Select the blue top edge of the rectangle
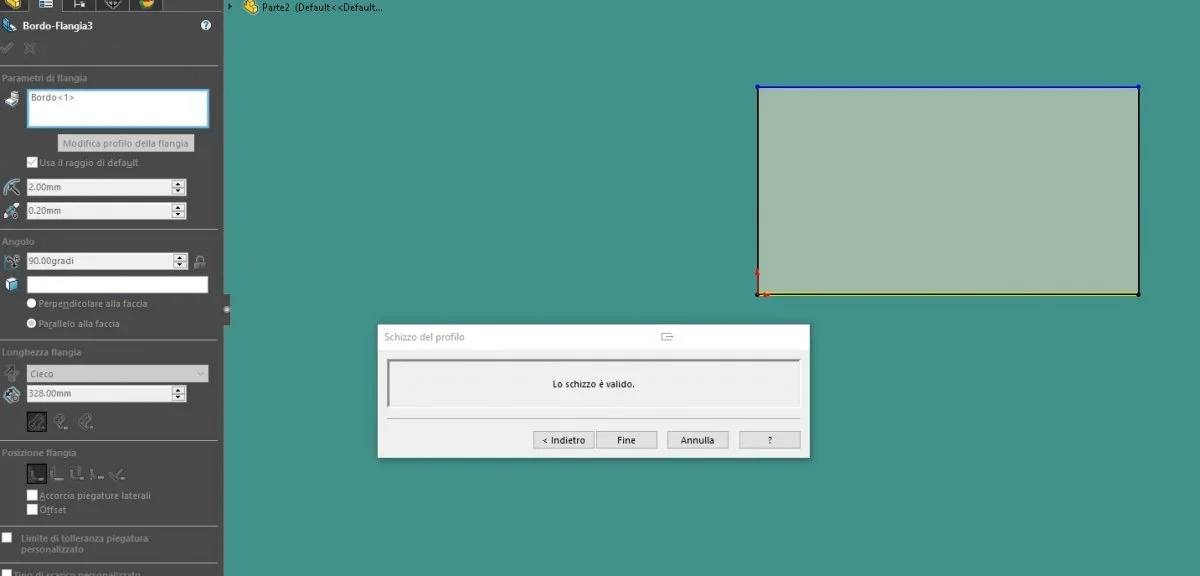 click(947, 87)
